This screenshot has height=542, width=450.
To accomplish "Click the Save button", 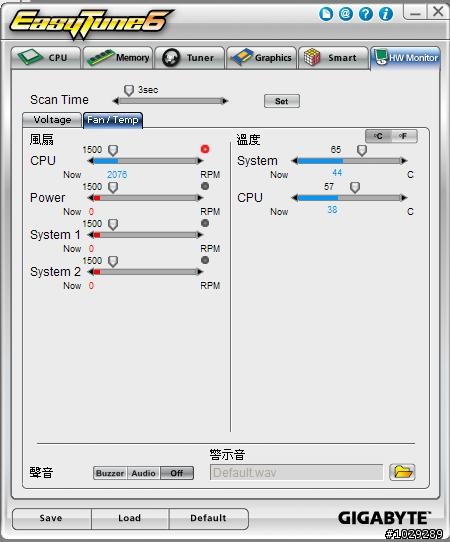I will 51,518.
